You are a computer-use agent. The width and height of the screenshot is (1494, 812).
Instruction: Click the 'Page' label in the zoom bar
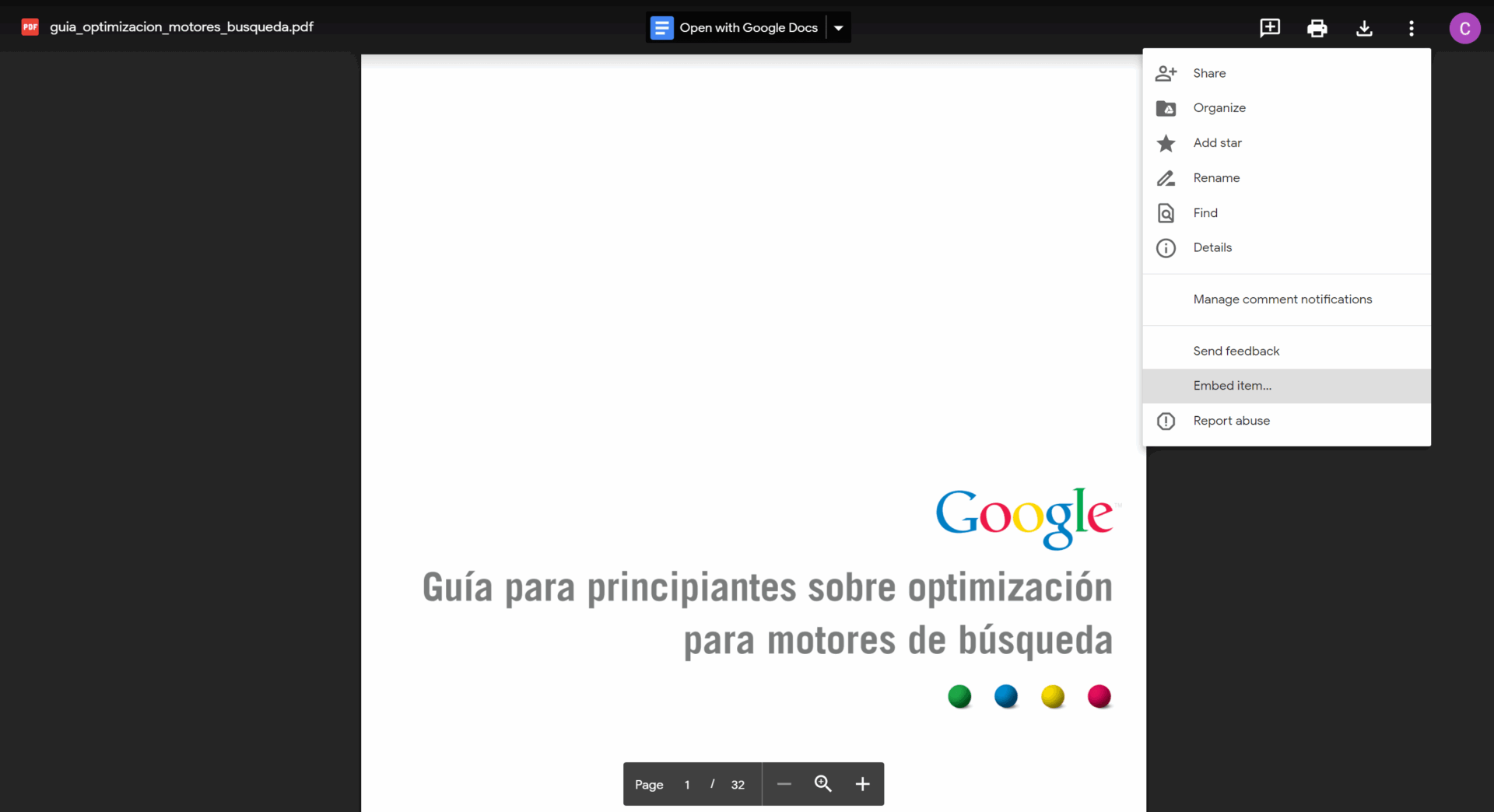(649, 785)
